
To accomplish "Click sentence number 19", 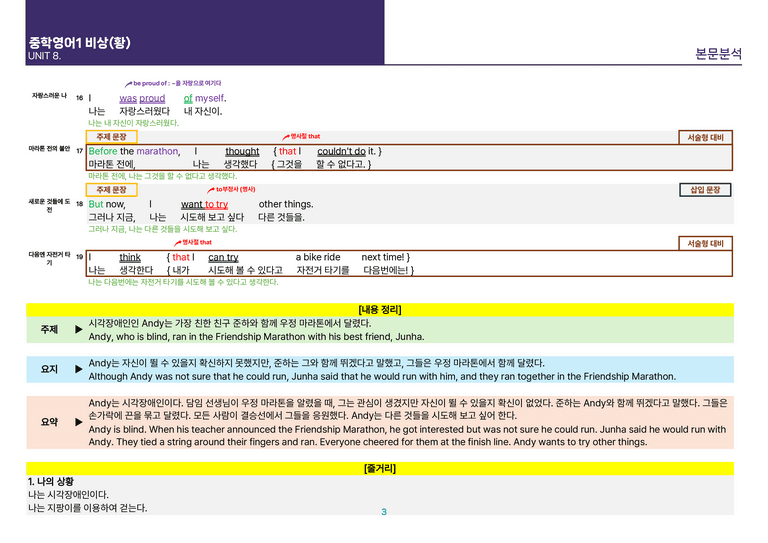I will point(79,257).
